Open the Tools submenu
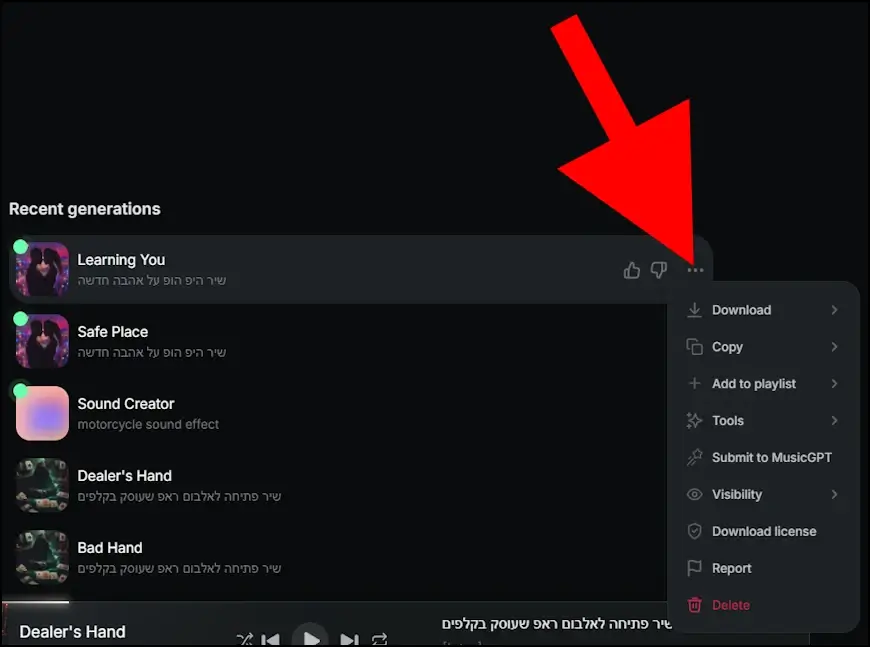This screenshot has height=647, width=870. [728, 421]
